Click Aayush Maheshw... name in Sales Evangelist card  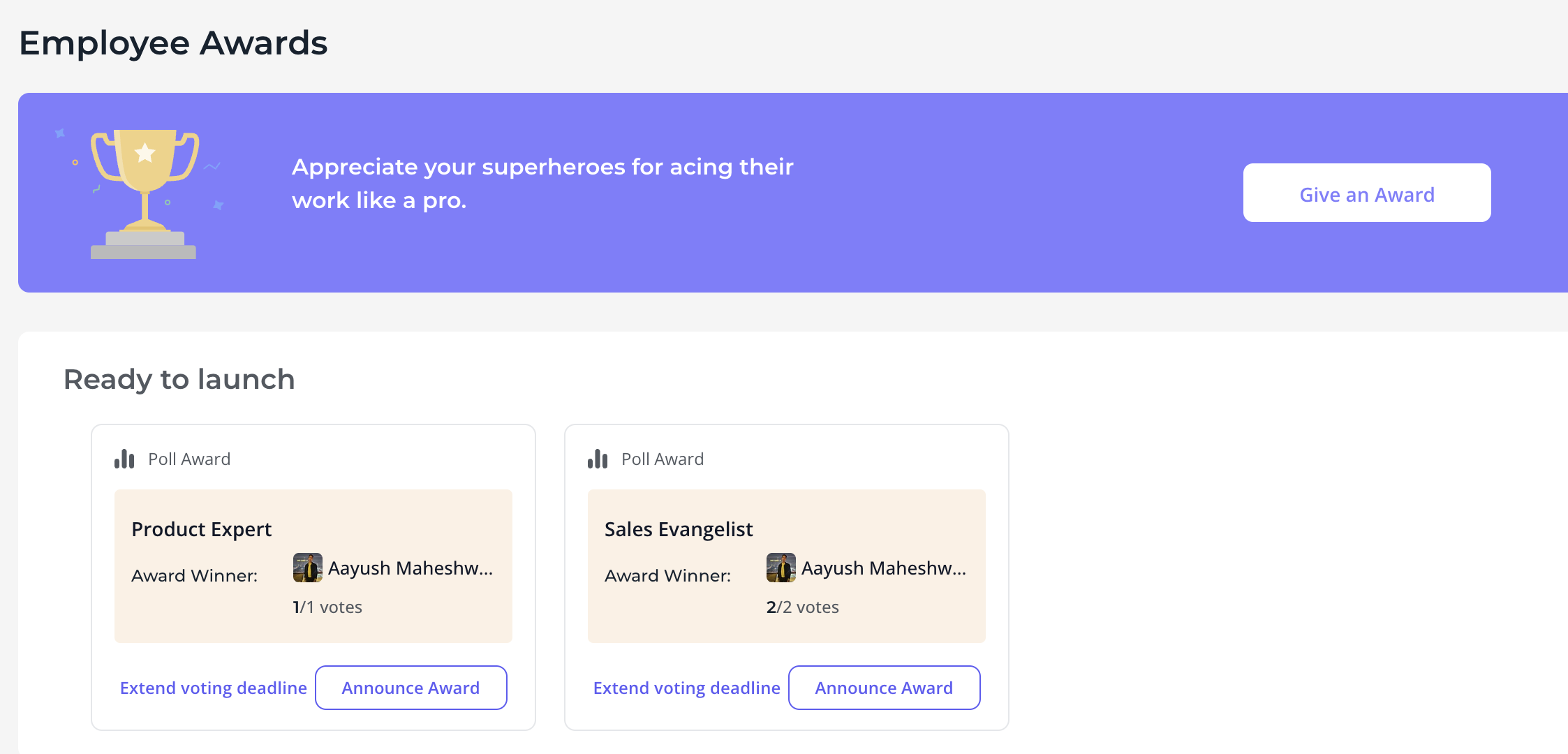click(884, 568)
